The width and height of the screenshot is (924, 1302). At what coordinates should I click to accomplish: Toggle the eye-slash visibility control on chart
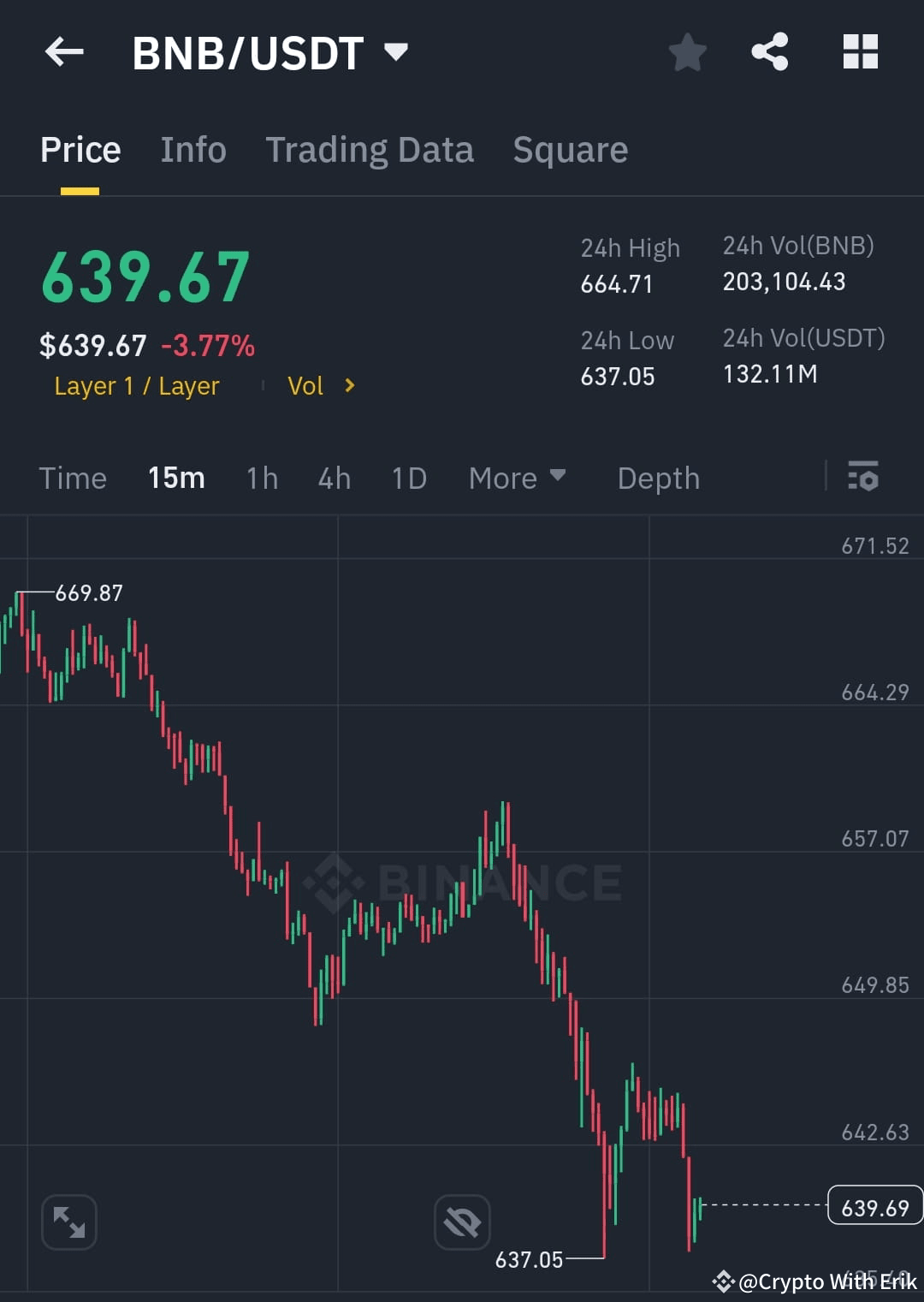[x=462, y=1222]
